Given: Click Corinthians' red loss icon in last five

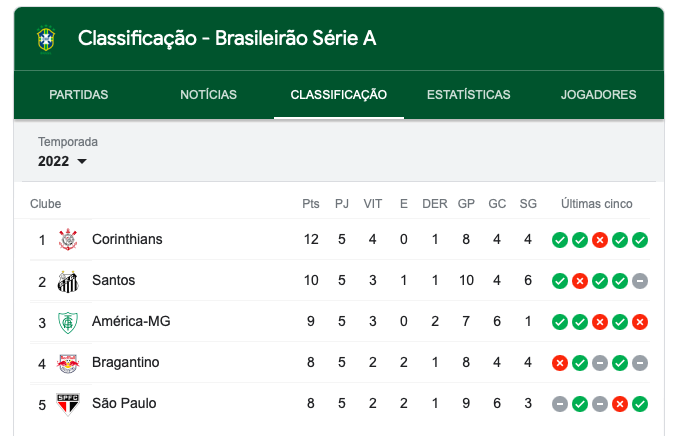Looking at the screenshot, I should click(x=600, y=240).
